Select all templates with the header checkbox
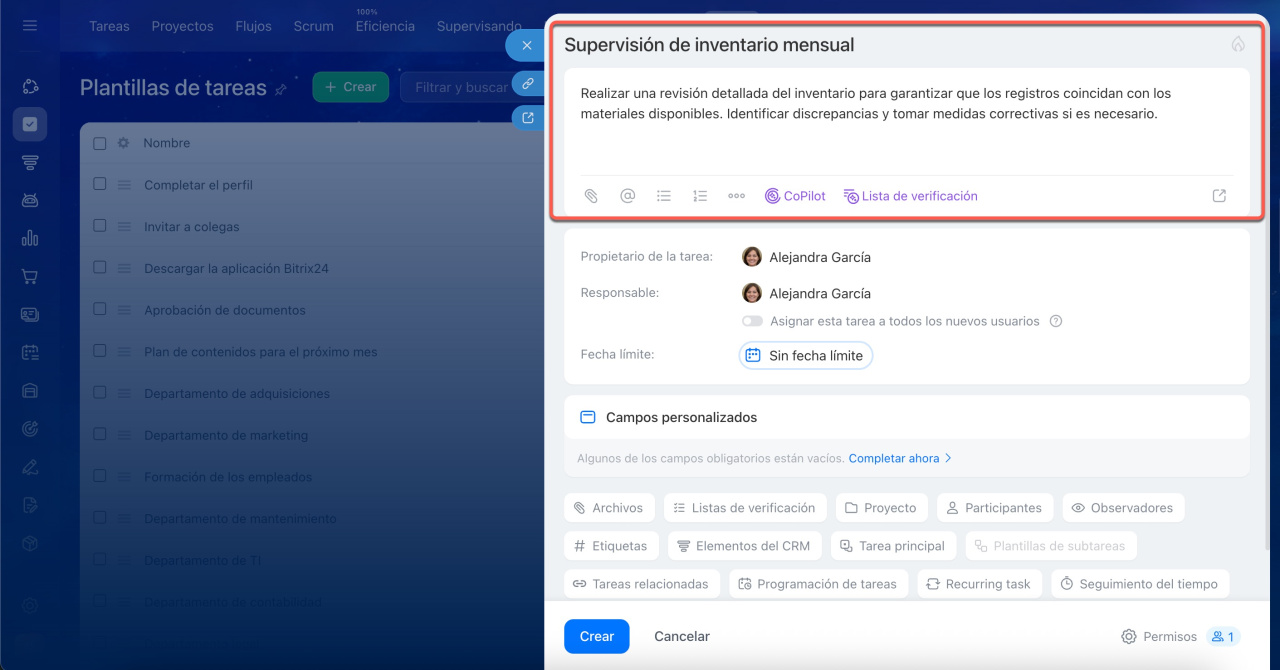This screenshot has height=670, width=1280. tap(100, 143)
